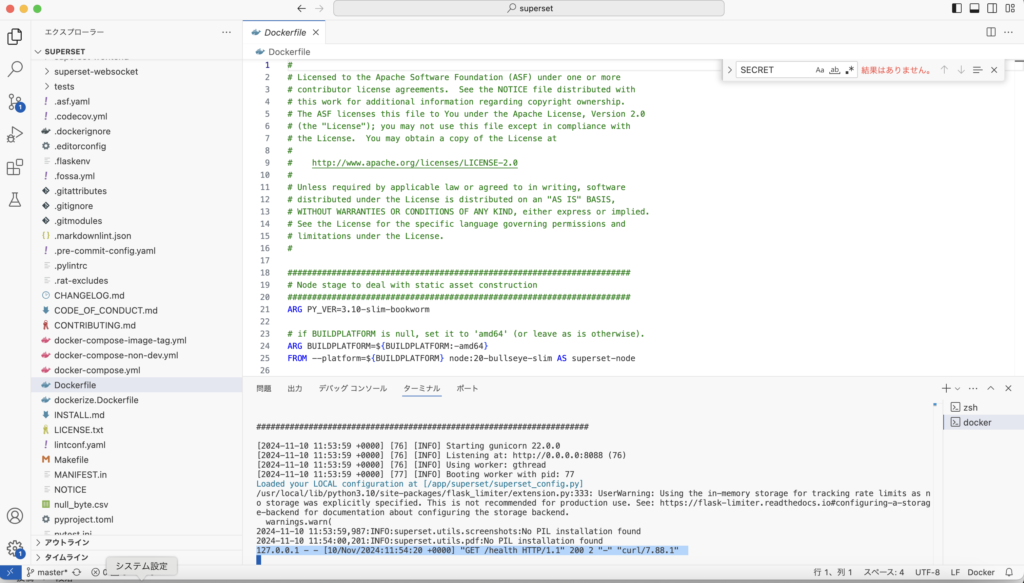Maximize the terminal panel size
This screenshot has width=1024, height=583.
pos(991,388)
